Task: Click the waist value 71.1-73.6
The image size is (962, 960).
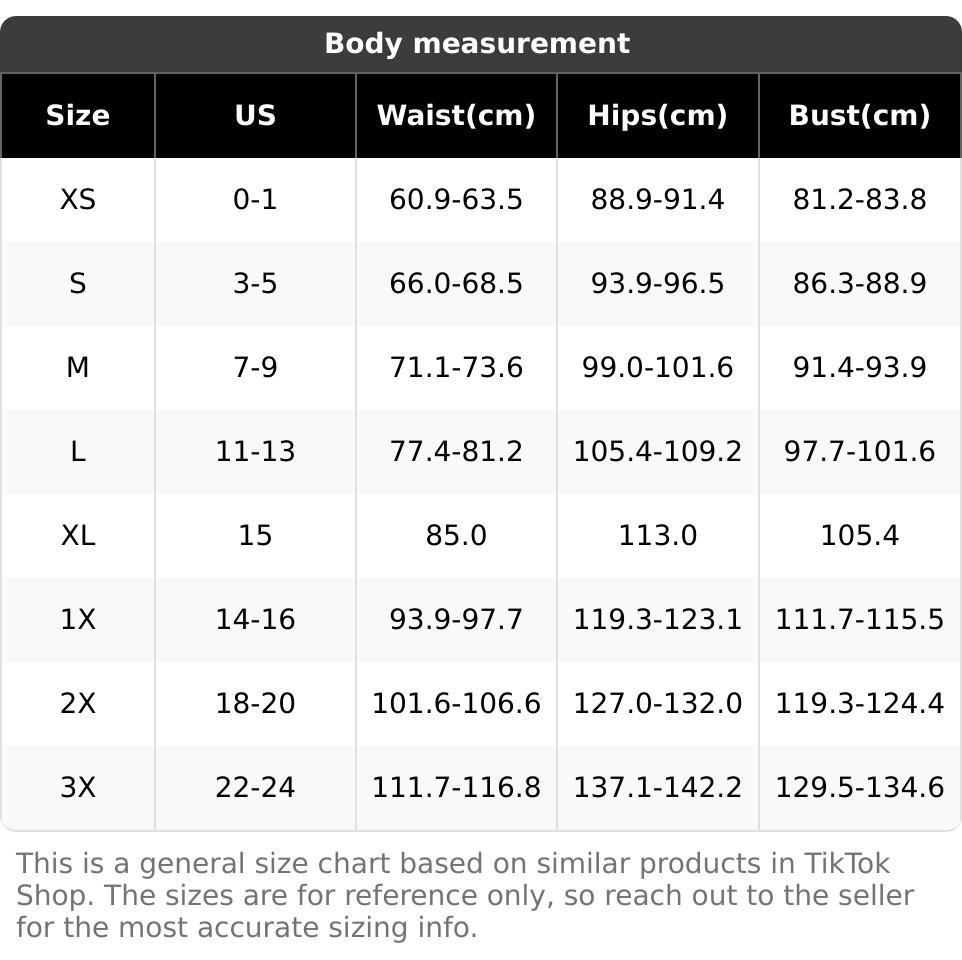Action: pos(456,368)
